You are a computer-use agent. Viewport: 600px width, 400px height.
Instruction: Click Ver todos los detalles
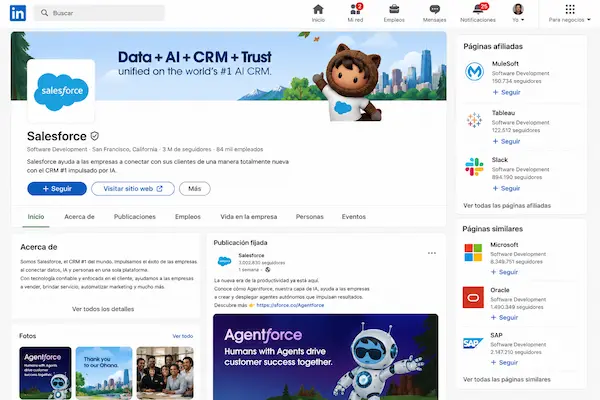click(103, 309)
